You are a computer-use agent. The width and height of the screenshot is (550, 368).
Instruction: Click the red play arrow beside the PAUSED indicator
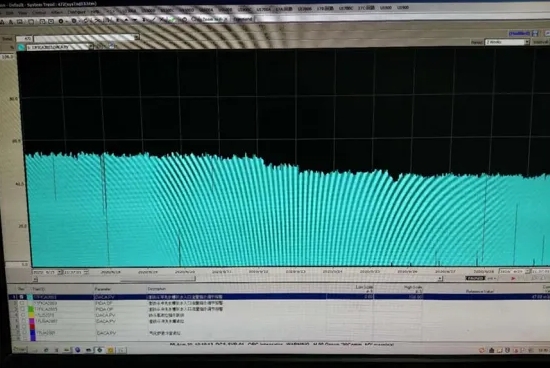point(513,279)
